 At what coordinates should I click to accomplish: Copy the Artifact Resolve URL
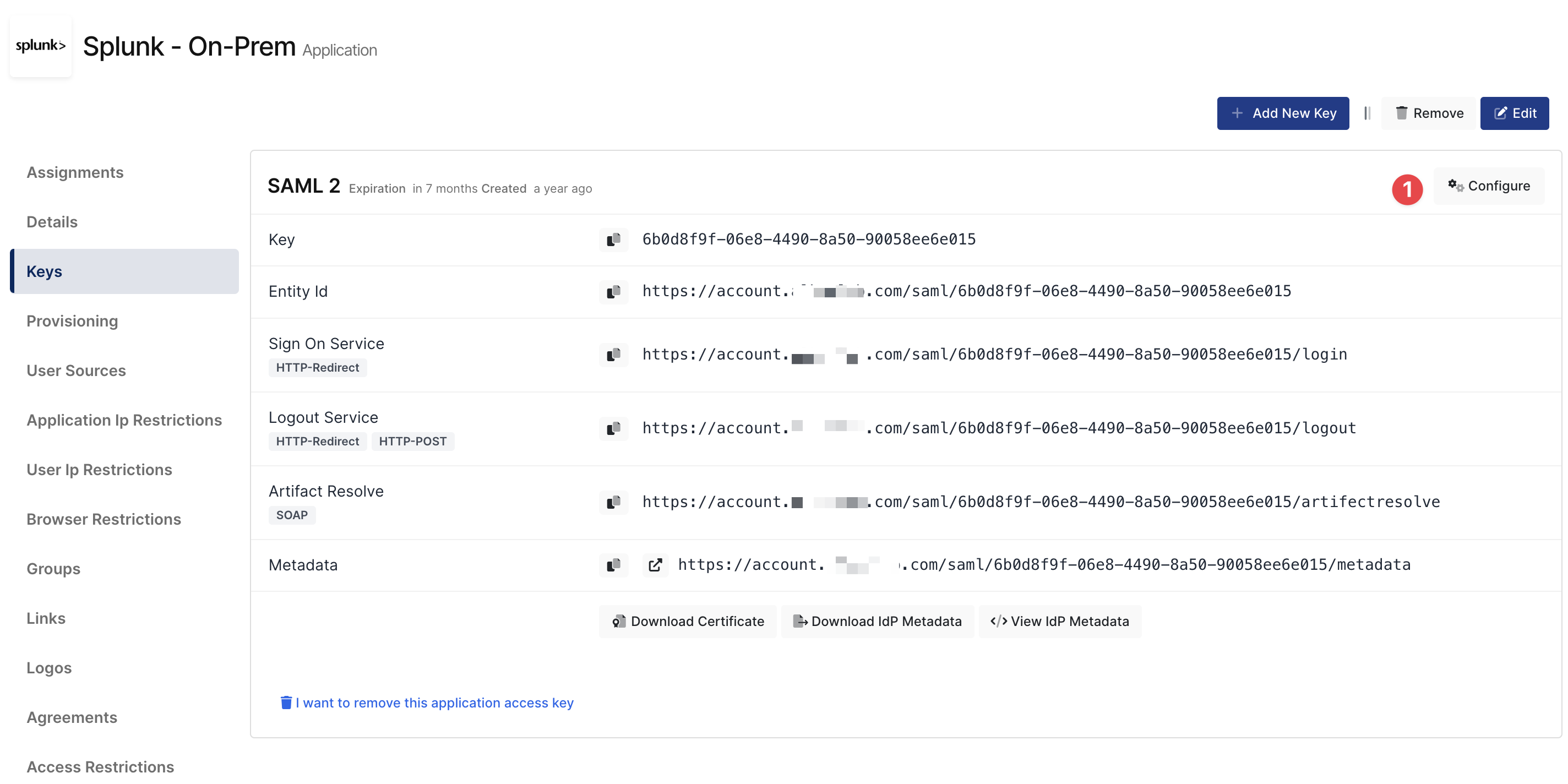coord(613,502)
